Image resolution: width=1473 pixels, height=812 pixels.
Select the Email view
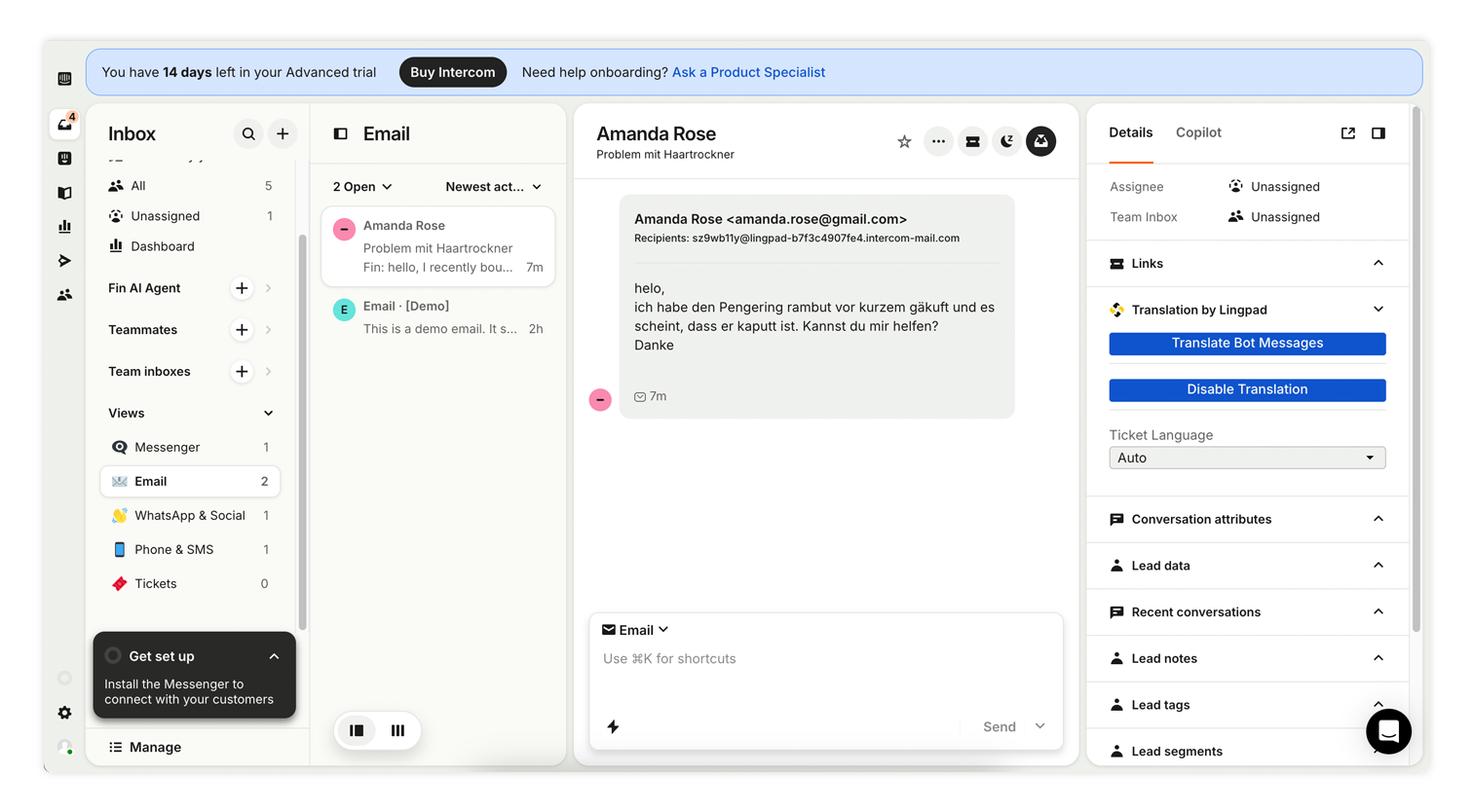pos(191,482)
